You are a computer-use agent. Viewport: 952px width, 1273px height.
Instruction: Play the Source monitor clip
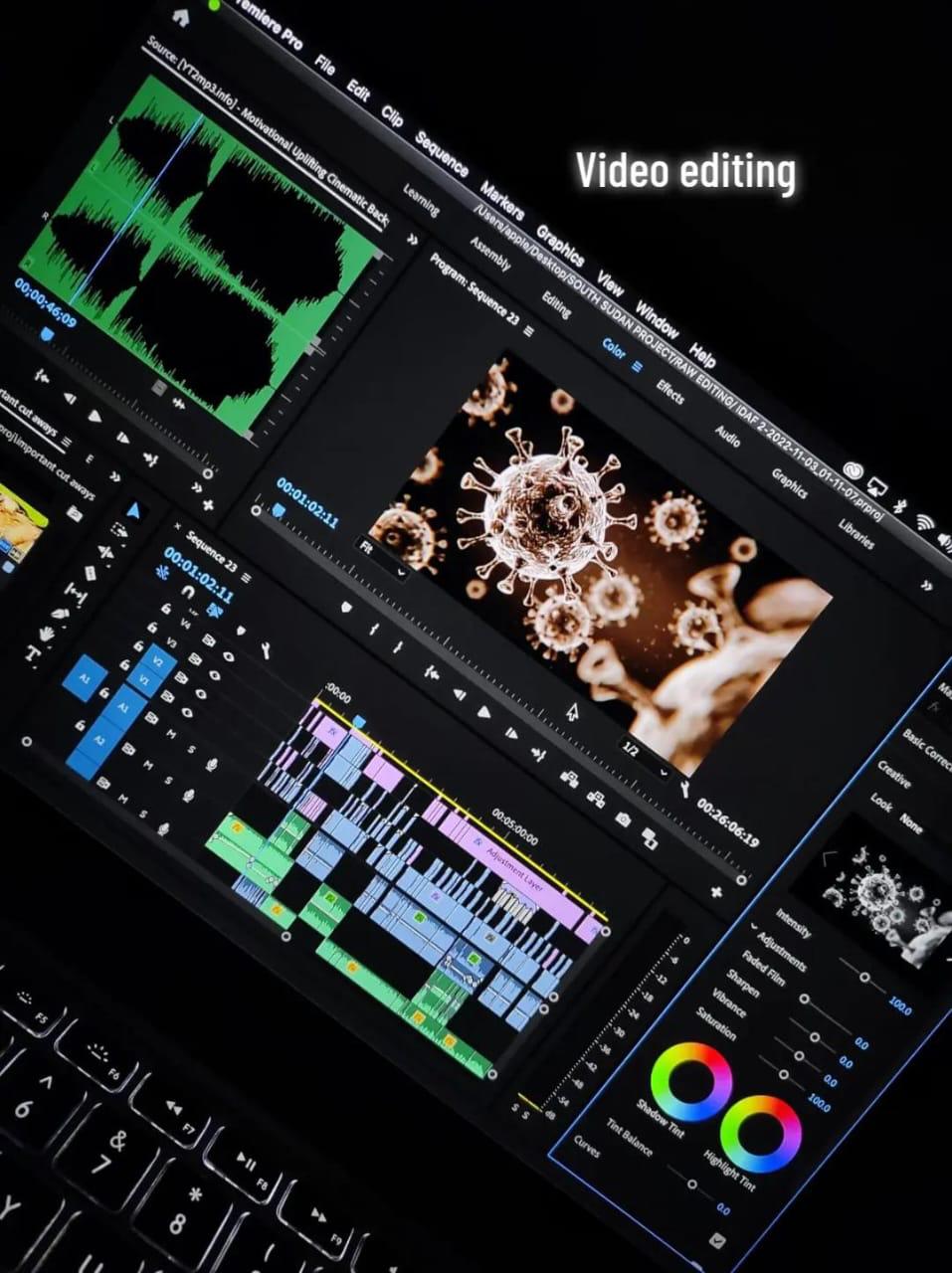pos(95,418)
